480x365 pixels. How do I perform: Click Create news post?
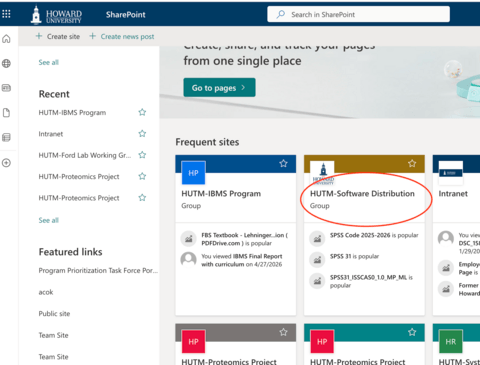122,36
